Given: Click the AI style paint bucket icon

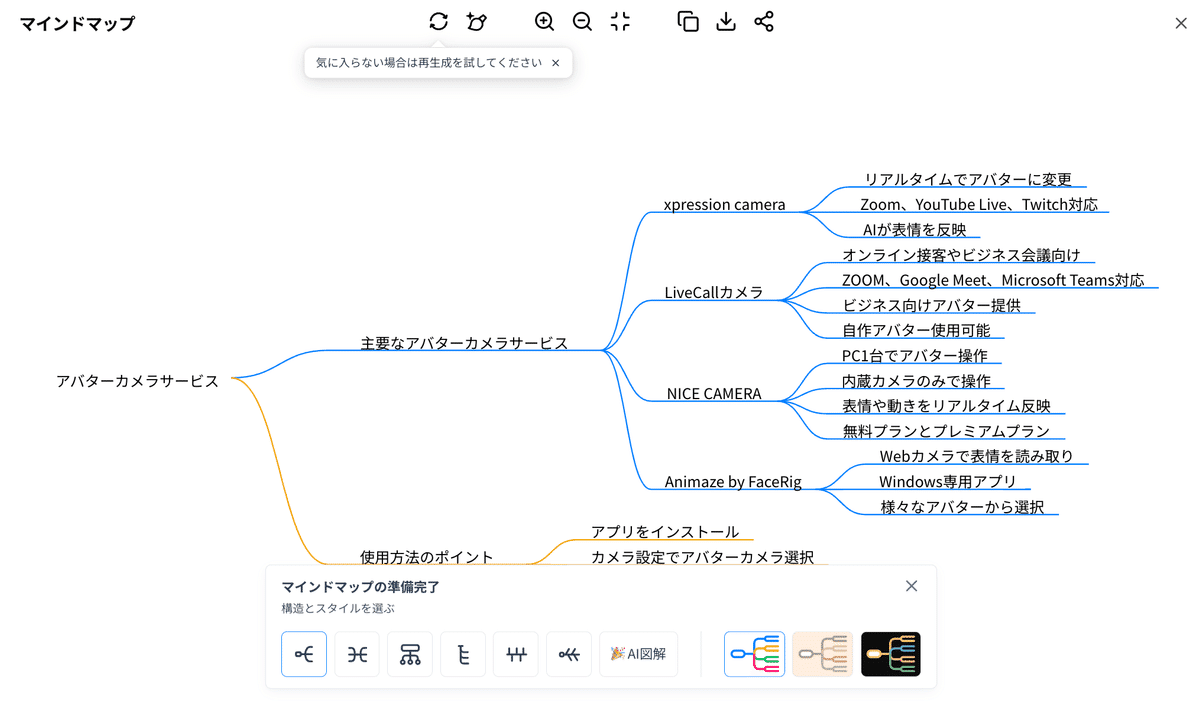Looking at the screenshot, I should (x=477, y=21).
